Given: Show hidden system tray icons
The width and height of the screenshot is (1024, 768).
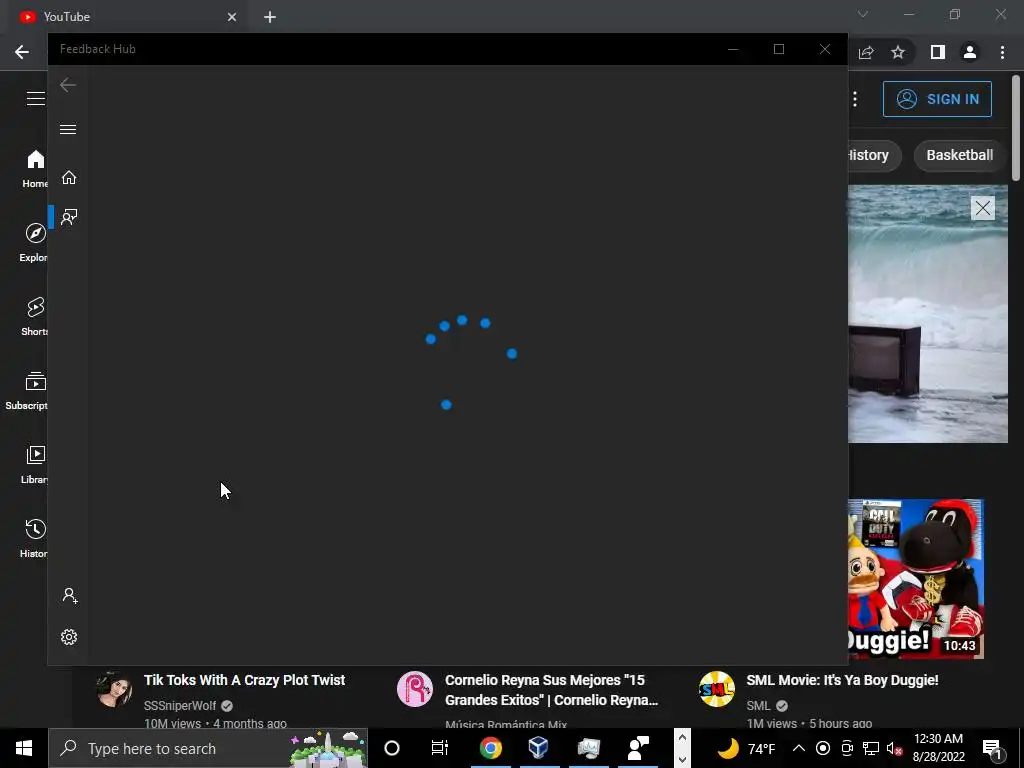Looking at the screenshot, I should [798, 748].
